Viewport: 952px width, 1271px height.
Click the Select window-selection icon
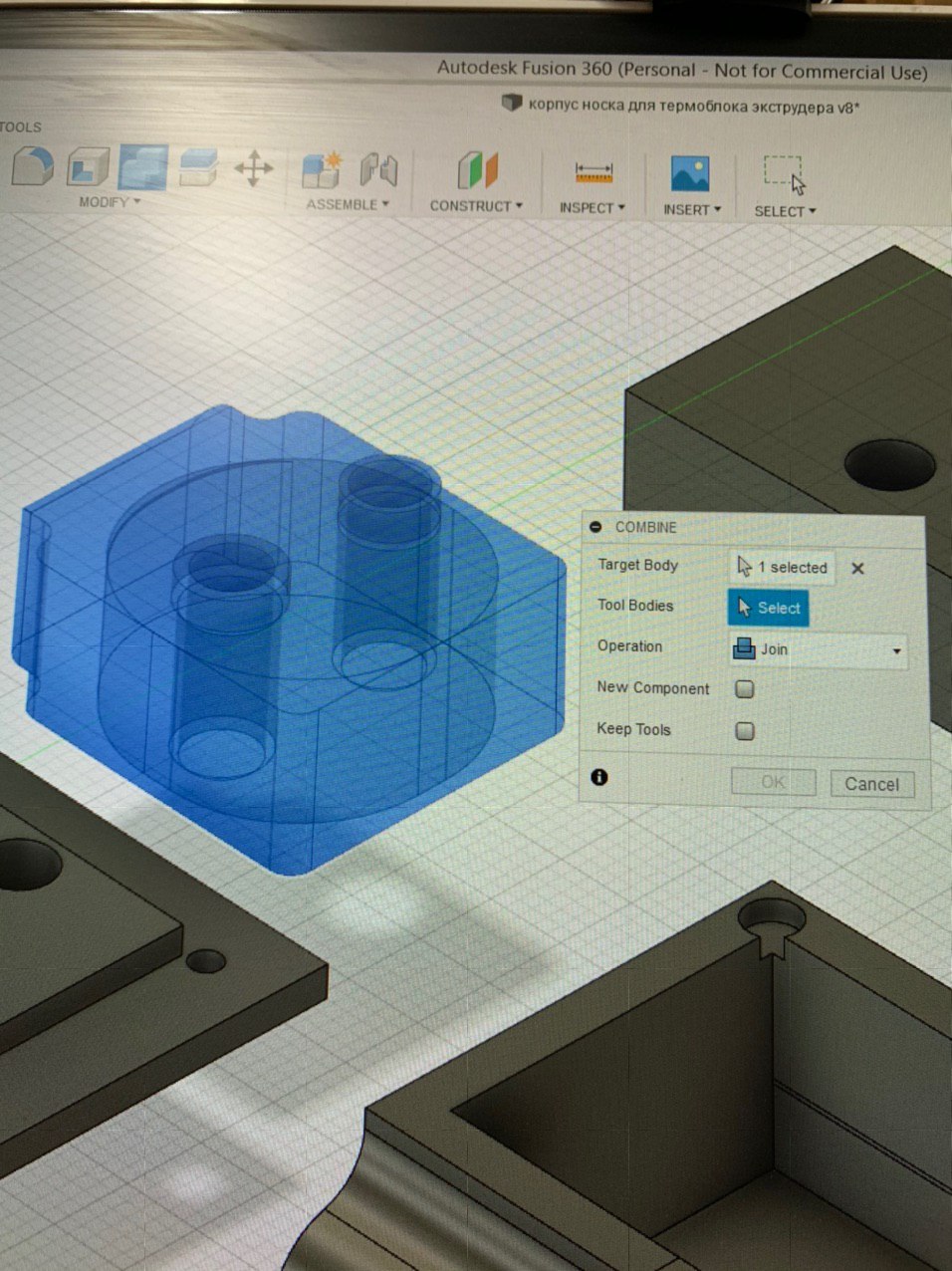(x=785, y=175)
